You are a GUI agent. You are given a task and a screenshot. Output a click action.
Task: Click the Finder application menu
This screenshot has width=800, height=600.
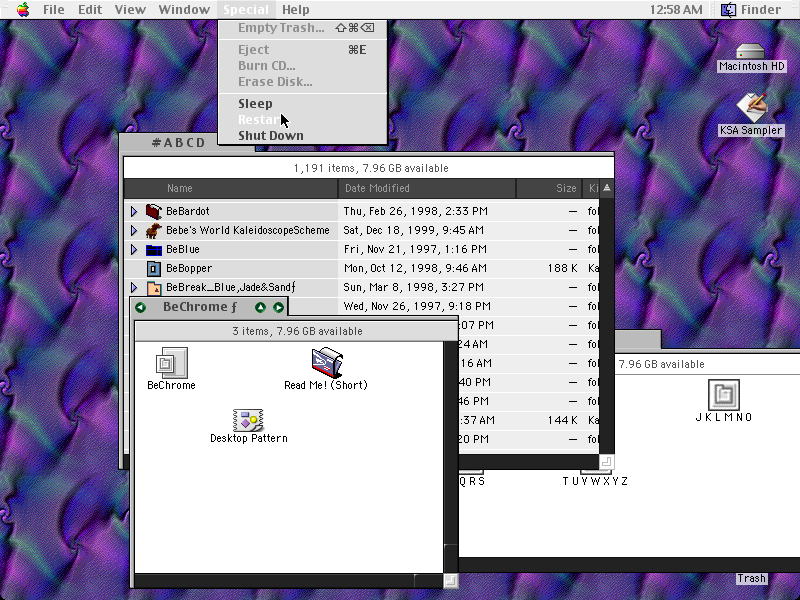point(751,10)
